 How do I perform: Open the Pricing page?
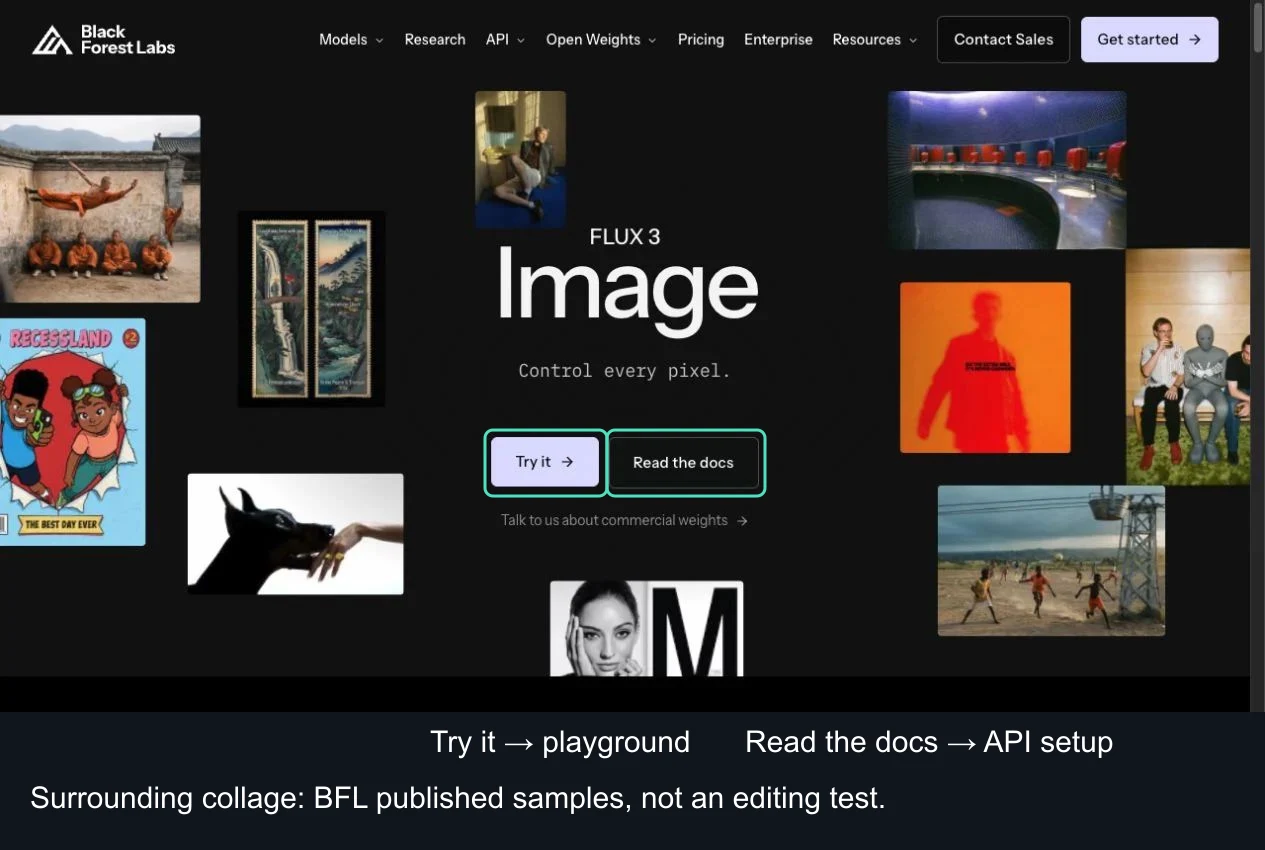tap(701, 40)
